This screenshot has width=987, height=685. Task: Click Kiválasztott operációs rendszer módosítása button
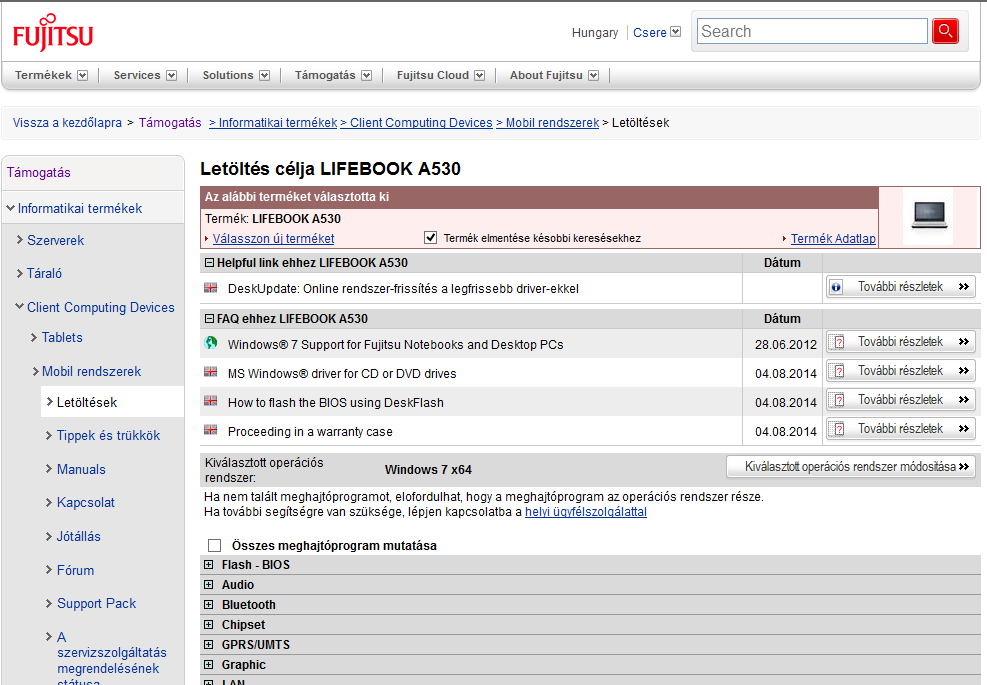click(x=851, y=467)
